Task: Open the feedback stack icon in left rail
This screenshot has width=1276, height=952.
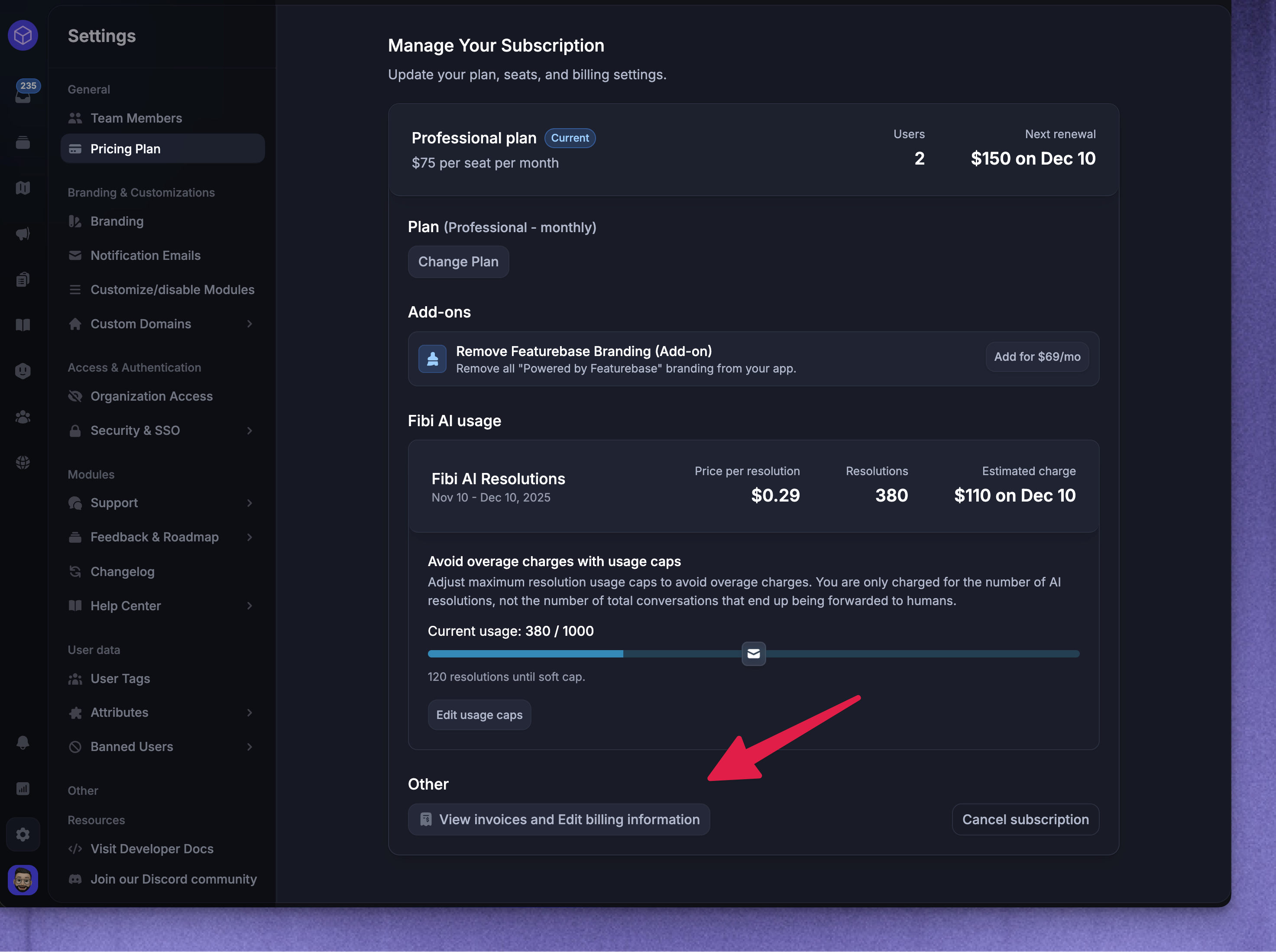Action: [23, 142]
